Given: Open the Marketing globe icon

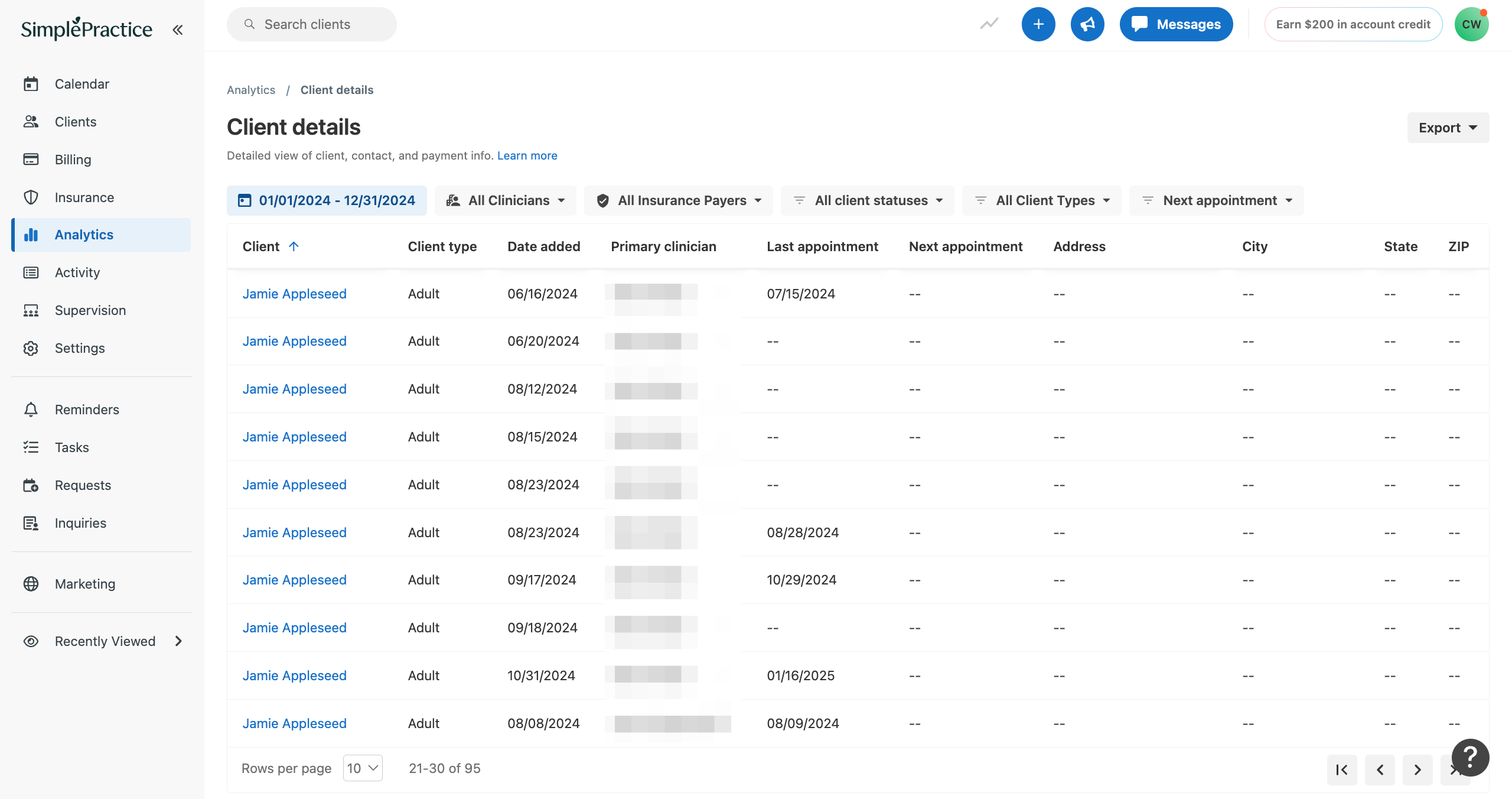Looking at the screenshot, I should click(x=31, y=583).
